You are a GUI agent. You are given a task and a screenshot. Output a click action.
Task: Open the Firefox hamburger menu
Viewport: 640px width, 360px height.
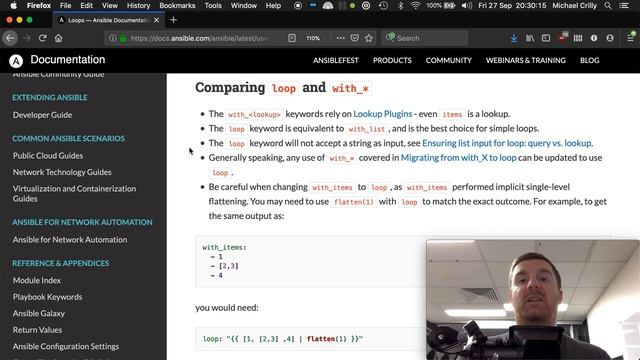pos(630,38)
